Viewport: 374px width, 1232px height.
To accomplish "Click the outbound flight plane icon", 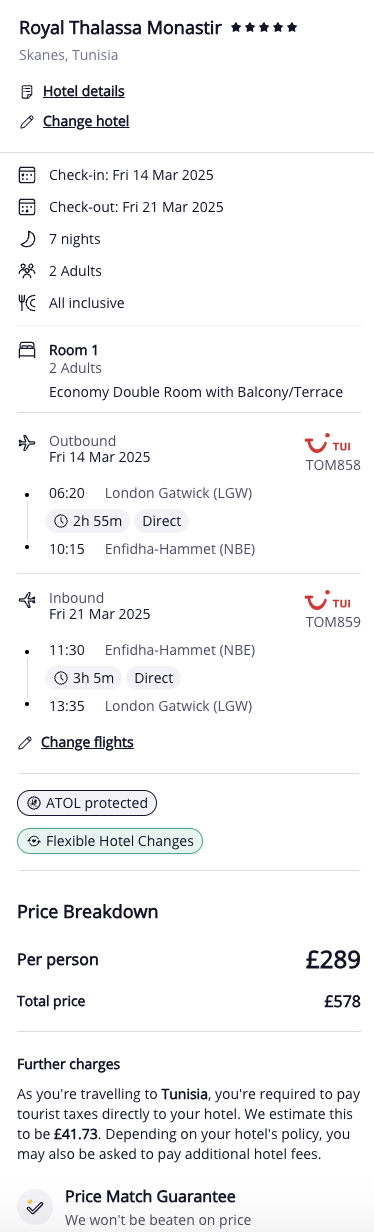I will click(27, 442).
